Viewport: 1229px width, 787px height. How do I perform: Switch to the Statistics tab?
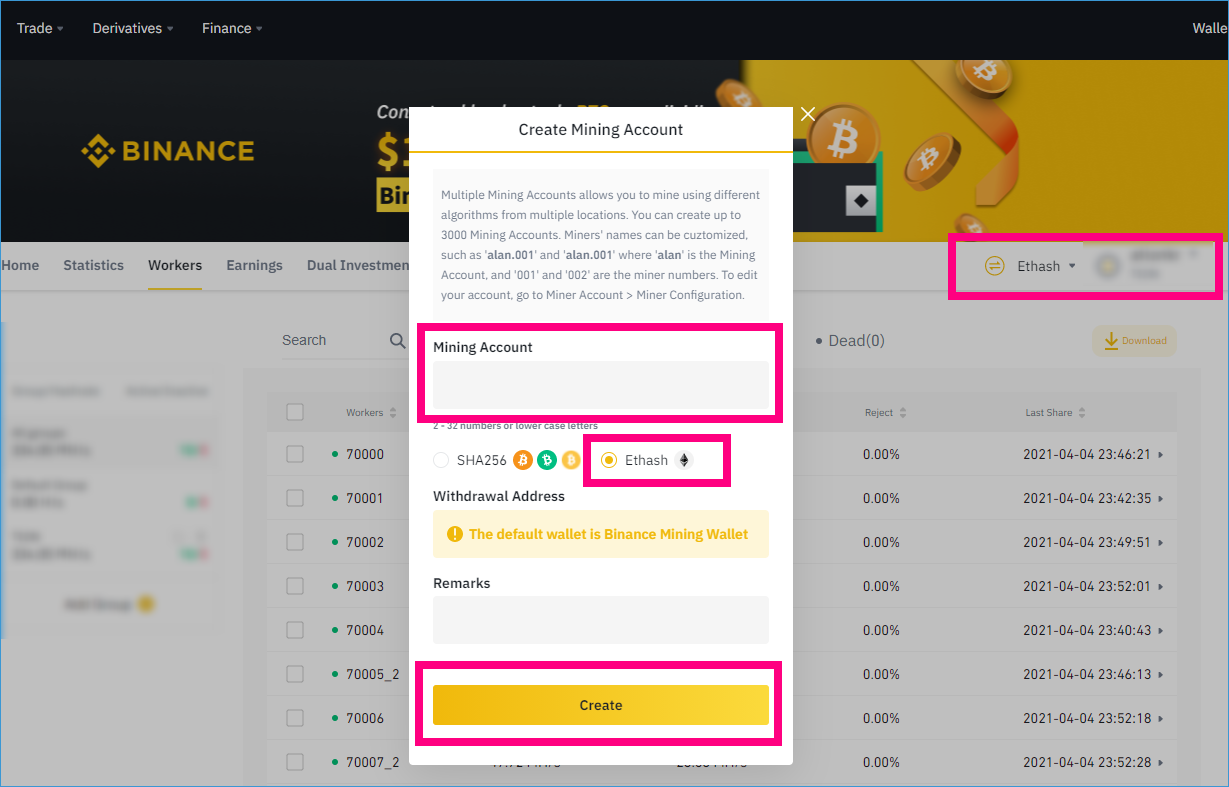click(94, 265)
